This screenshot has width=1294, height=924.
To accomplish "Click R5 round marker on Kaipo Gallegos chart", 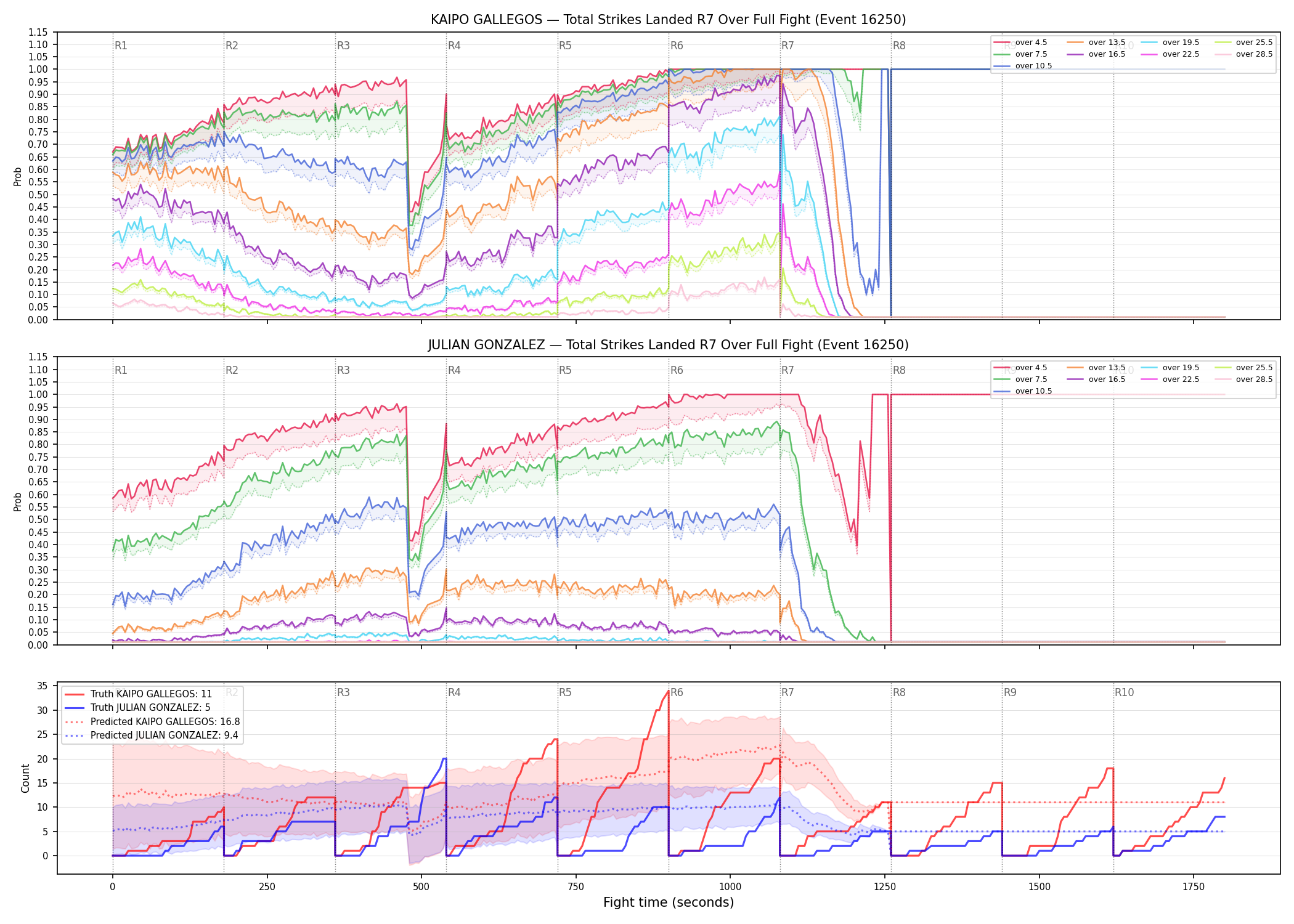I will click(565, 46).
